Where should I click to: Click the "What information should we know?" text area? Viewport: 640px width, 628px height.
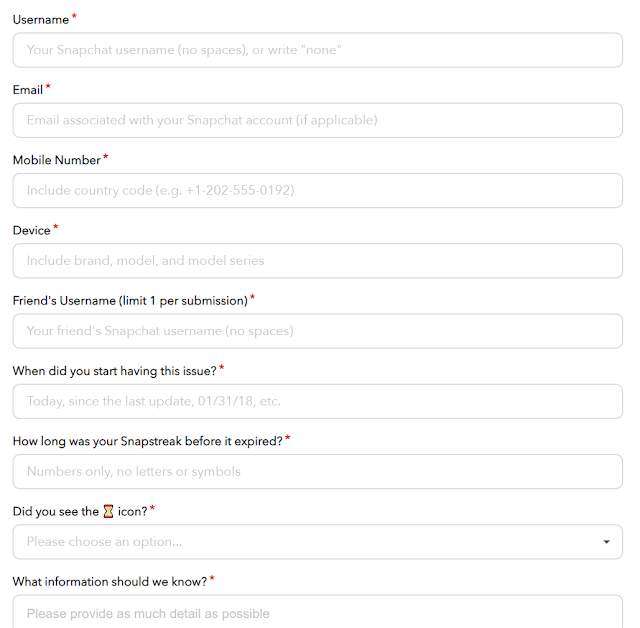318,611
